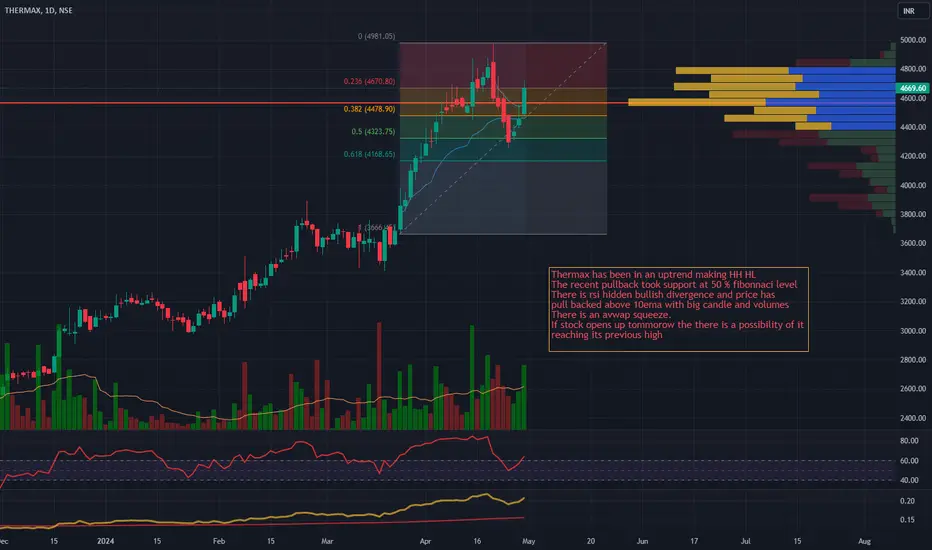The height and width of the screenshot is (550, 932).
Task: Click the line 'There is an avwap squeeze.'
Action: (610, 315)
